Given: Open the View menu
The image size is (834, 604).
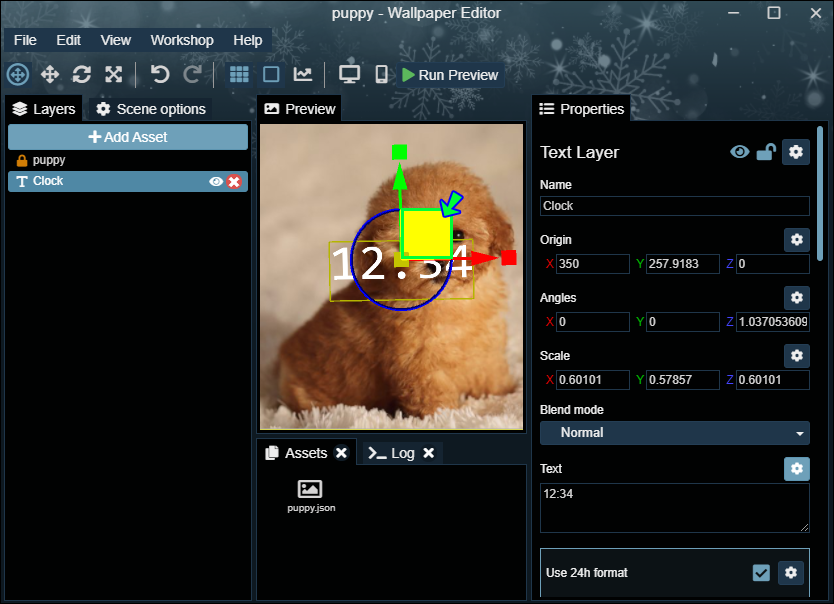Looking at the screenshot, I should pyautogui.click(x=115, y=40).
